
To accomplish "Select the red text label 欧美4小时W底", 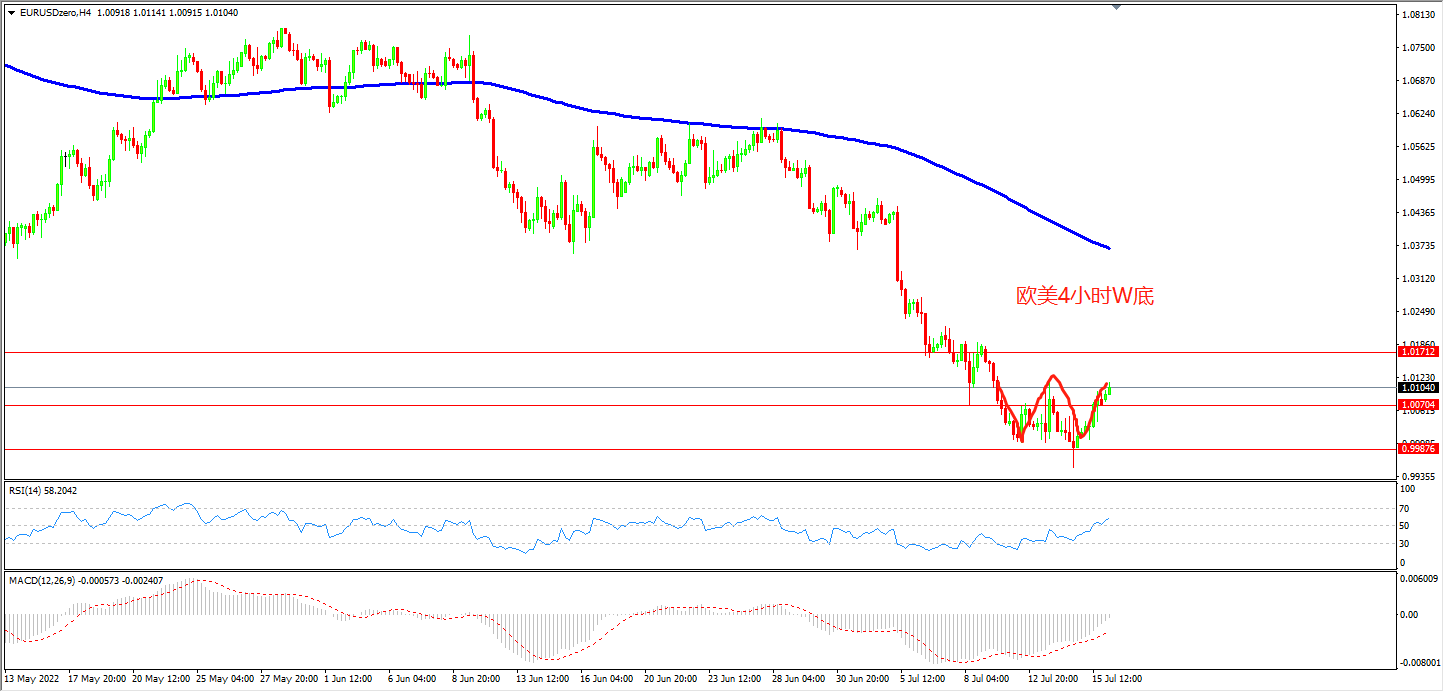I will [x=1085, y=296].
